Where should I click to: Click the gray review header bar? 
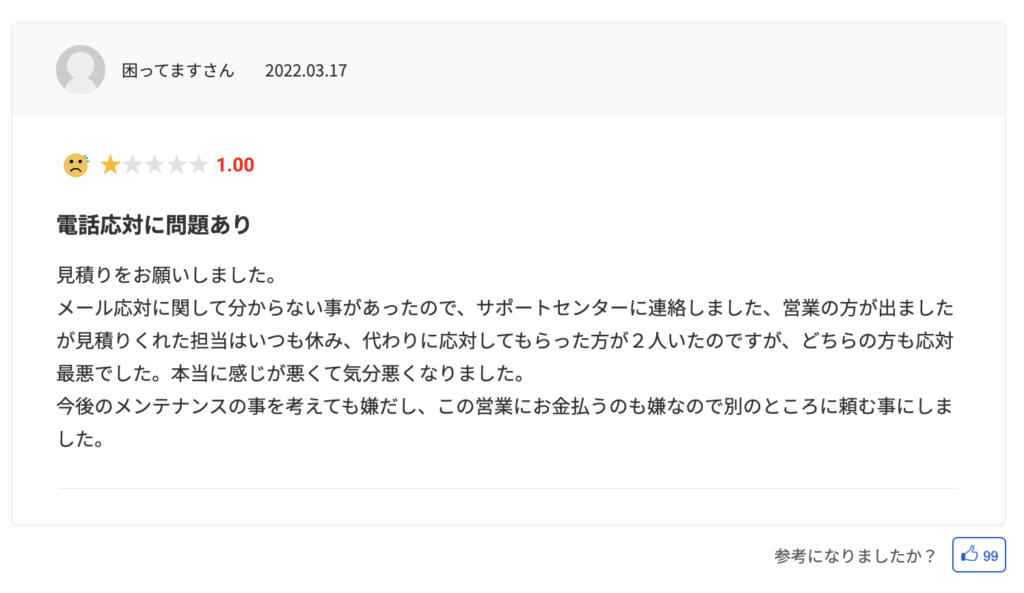tap(508, 70)
